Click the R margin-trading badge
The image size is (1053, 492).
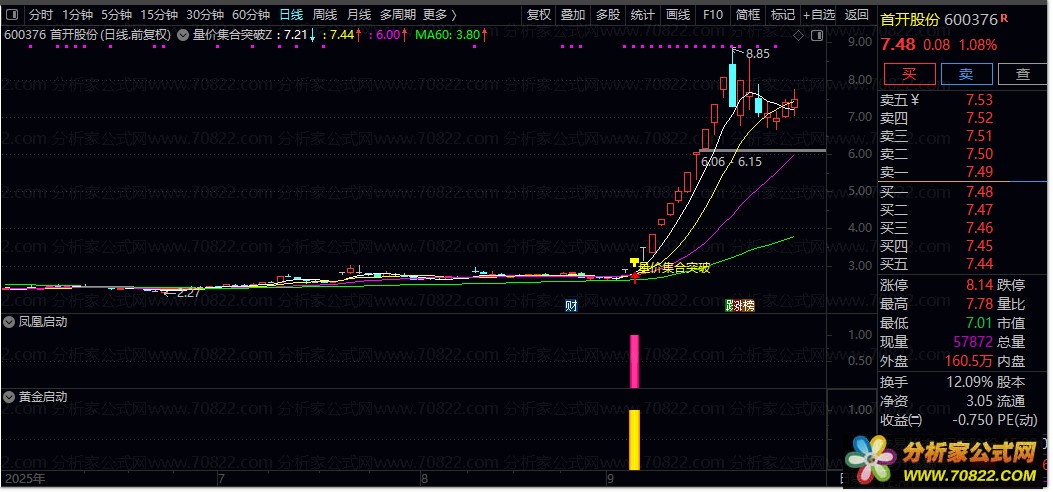1005,18
